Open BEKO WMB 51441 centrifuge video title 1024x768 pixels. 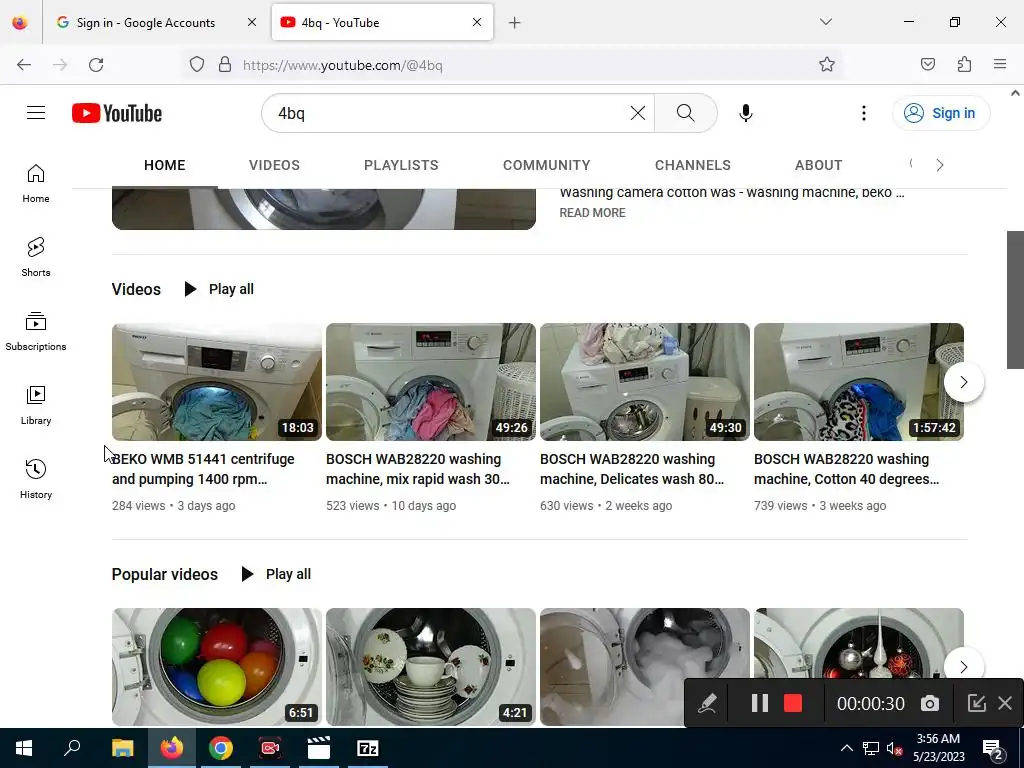[203, 469]
